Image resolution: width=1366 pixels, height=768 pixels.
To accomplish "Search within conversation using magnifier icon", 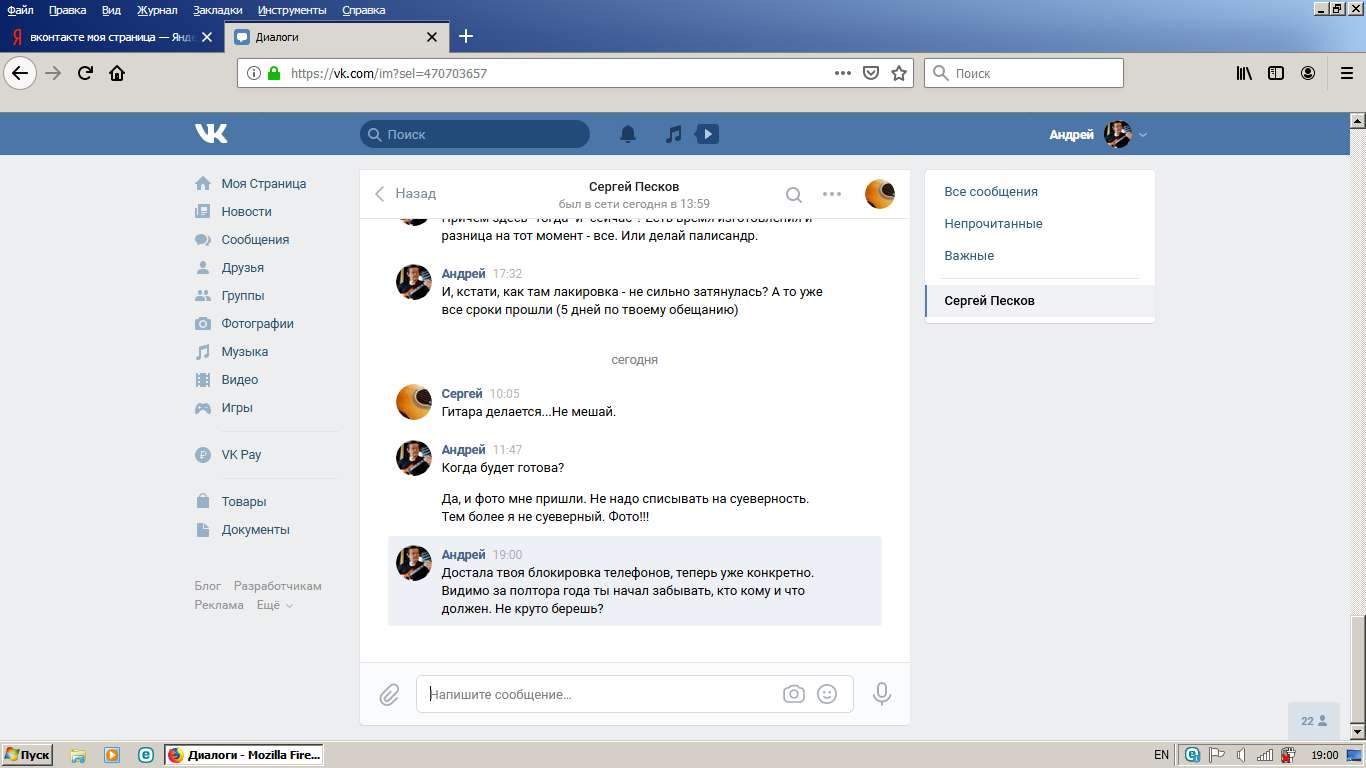I will click(793, 194).
